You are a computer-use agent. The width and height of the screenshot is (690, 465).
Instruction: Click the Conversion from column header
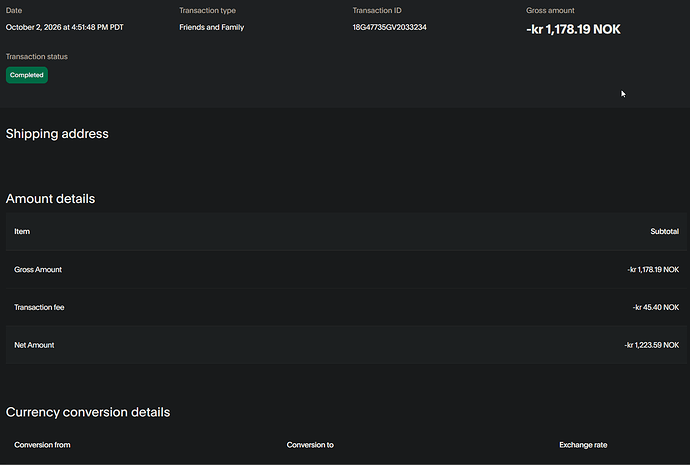tap(42, 445)
